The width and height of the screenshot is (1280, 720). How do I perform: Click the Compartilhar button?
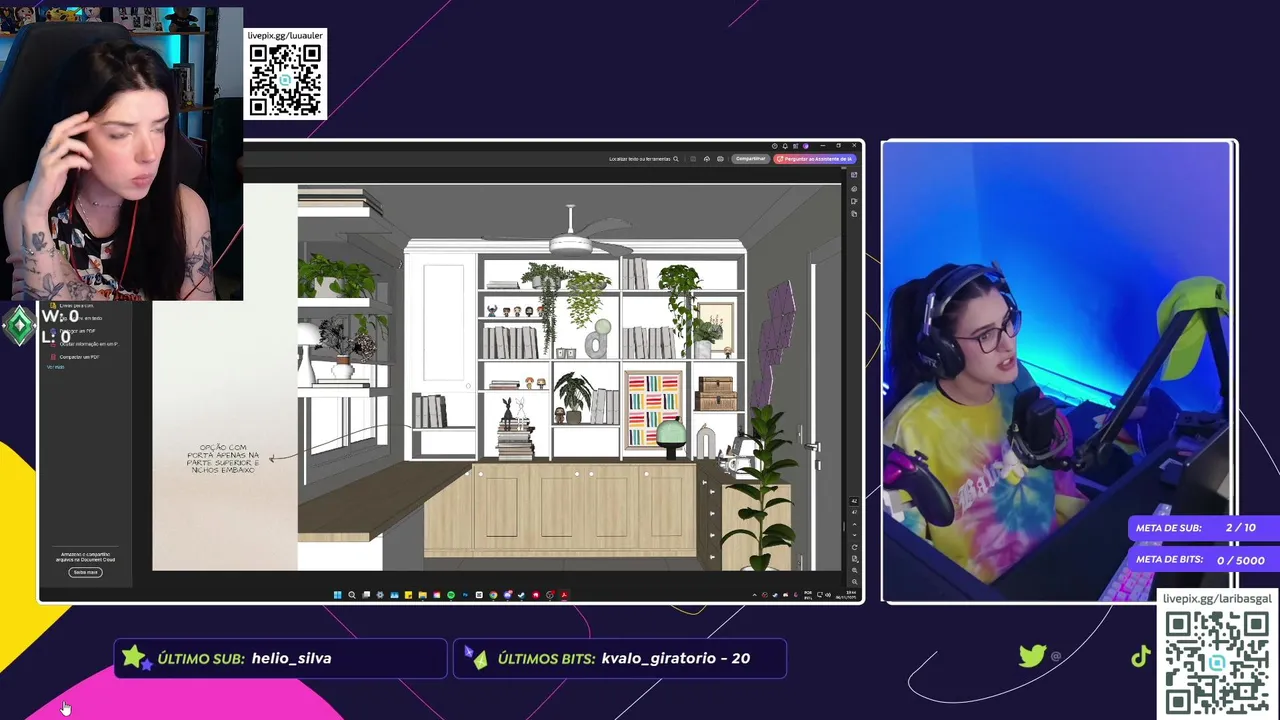(750, 159)
